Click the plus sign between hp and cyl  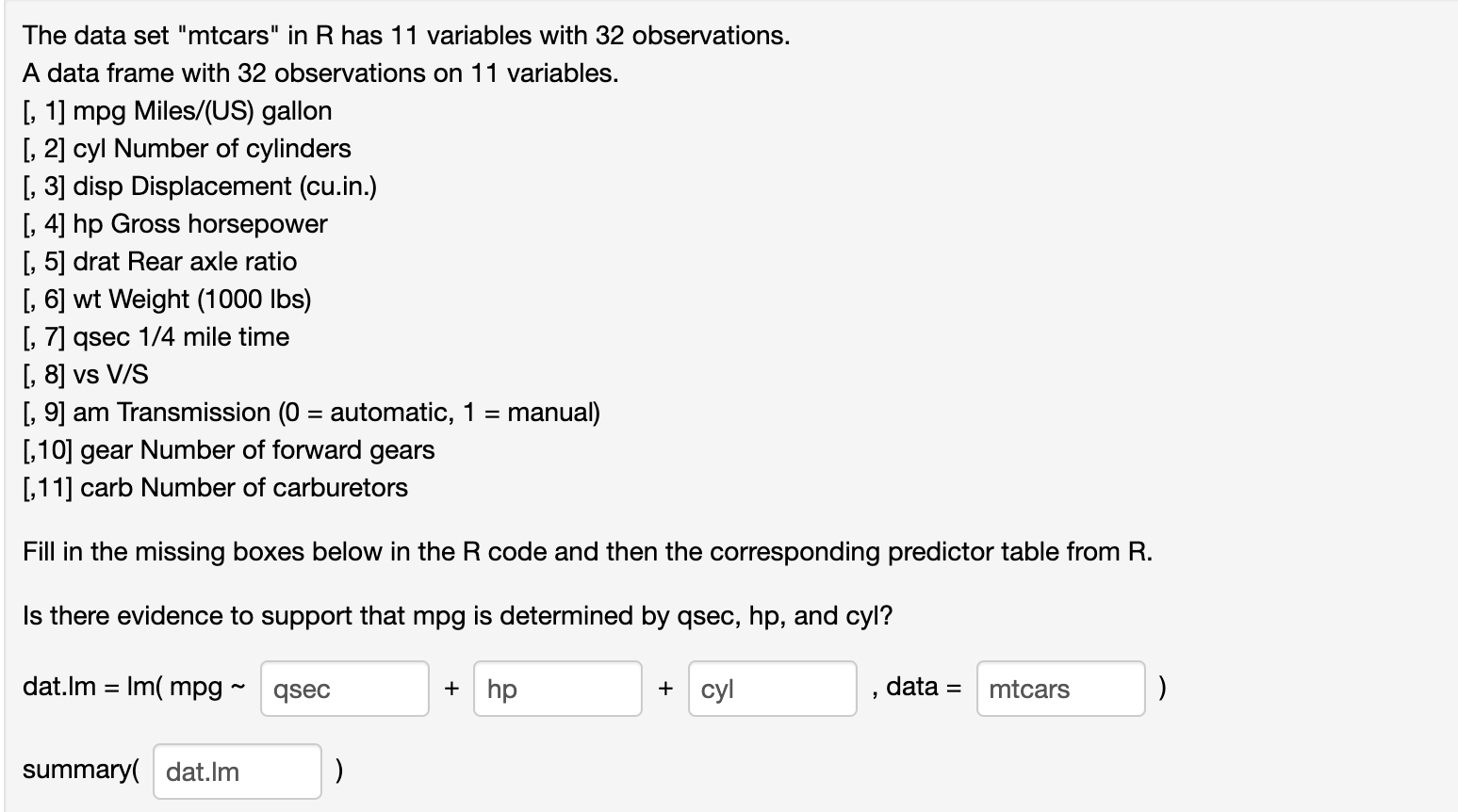[x=665, y=689]
